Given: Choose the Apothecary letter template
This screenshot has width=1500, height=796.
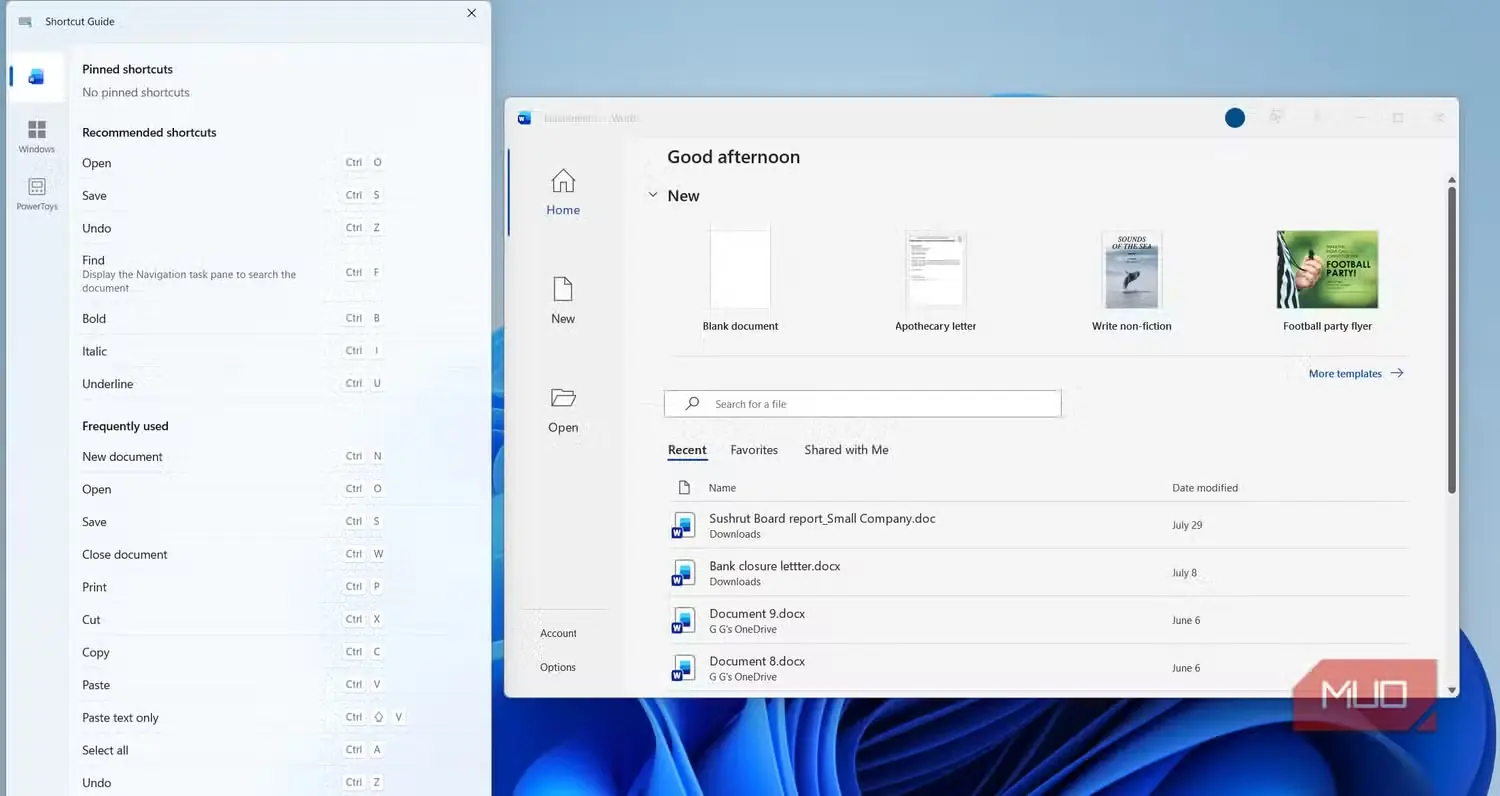Looking at the screenshot, I should [x=936, y=269].
